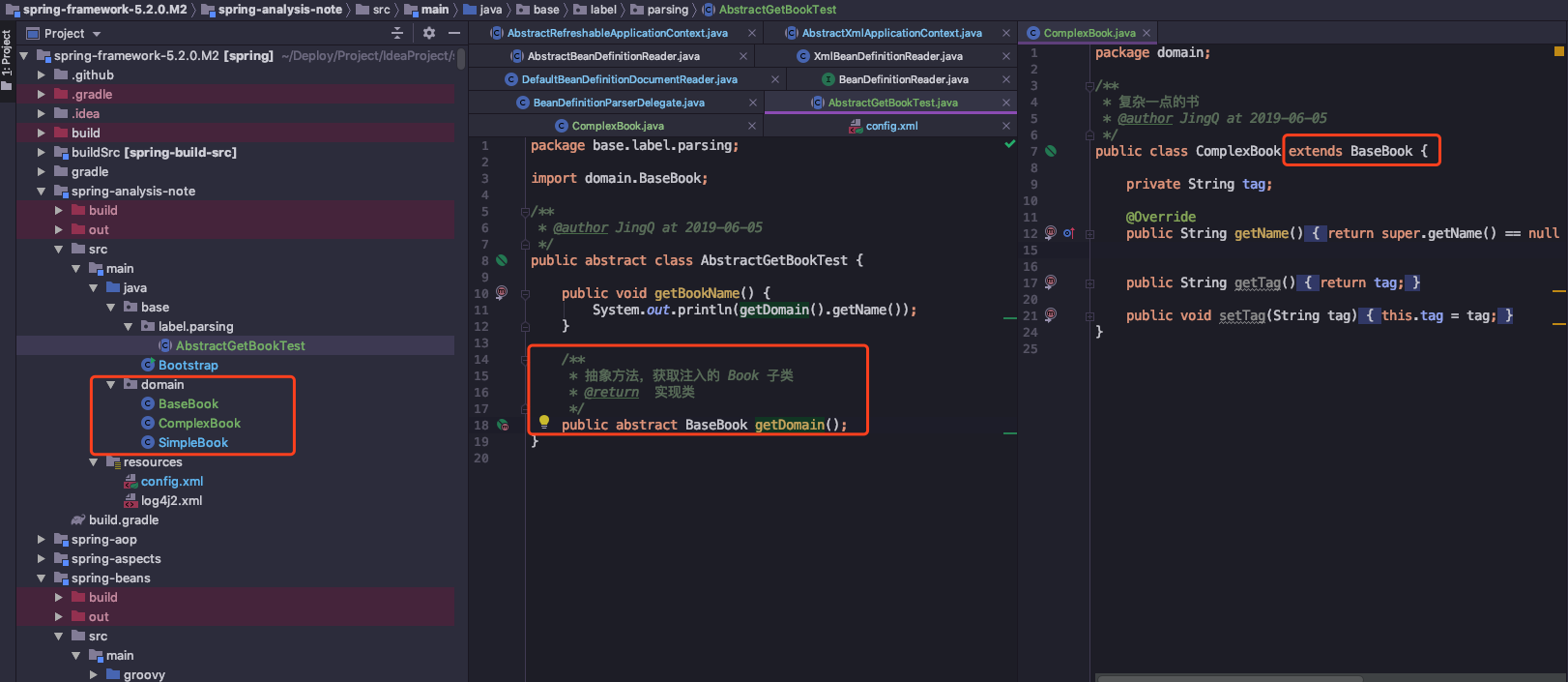Click the gutter icon beside the ComplexBook class line
The width and height of the screenshot is (1568, 682).
tap(1051, 151)
